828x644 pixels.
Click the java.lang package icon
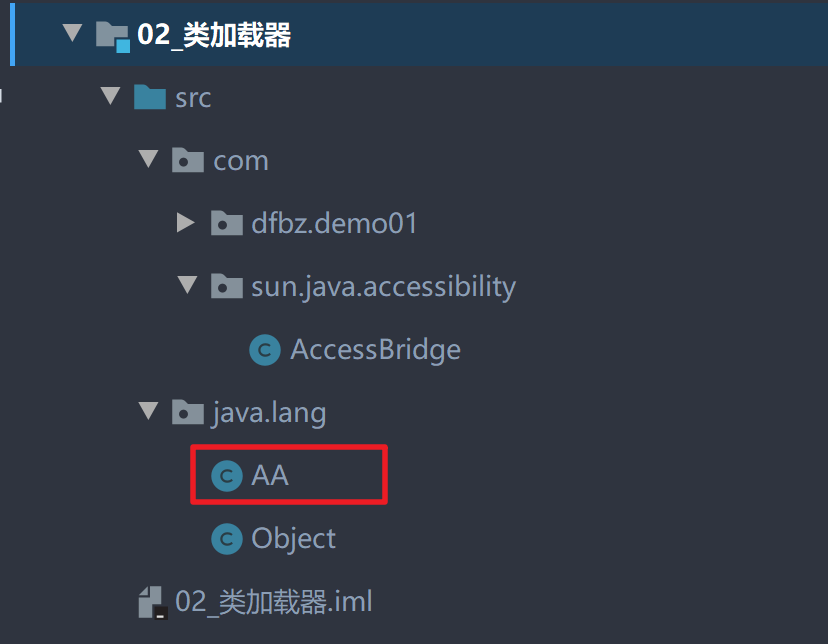click(187, 412)
